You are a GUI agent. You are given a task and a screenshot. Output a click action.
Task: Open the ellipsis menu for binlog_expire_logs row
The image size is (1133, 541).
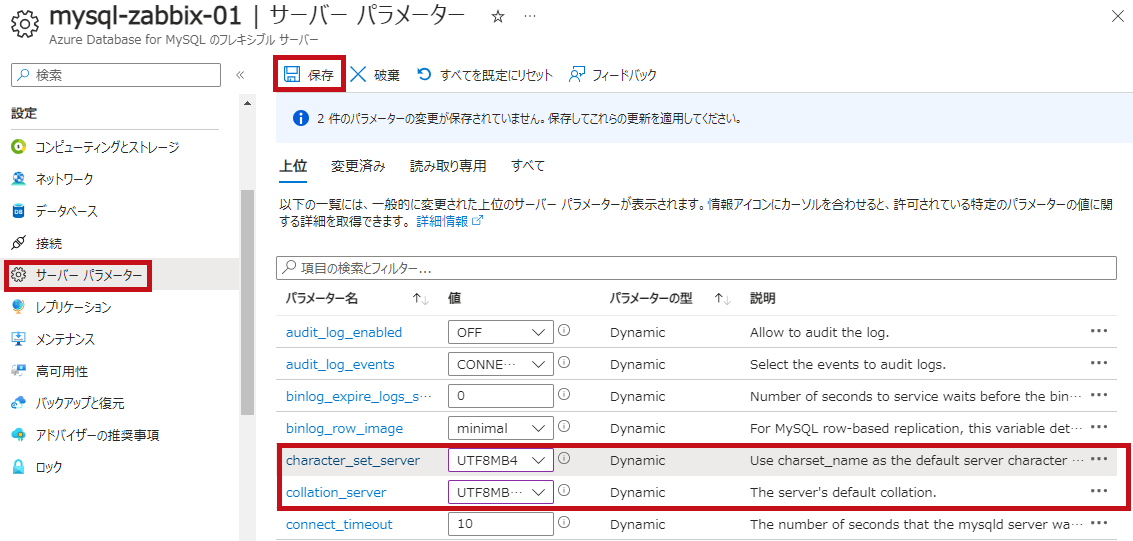coord(1099,394)
